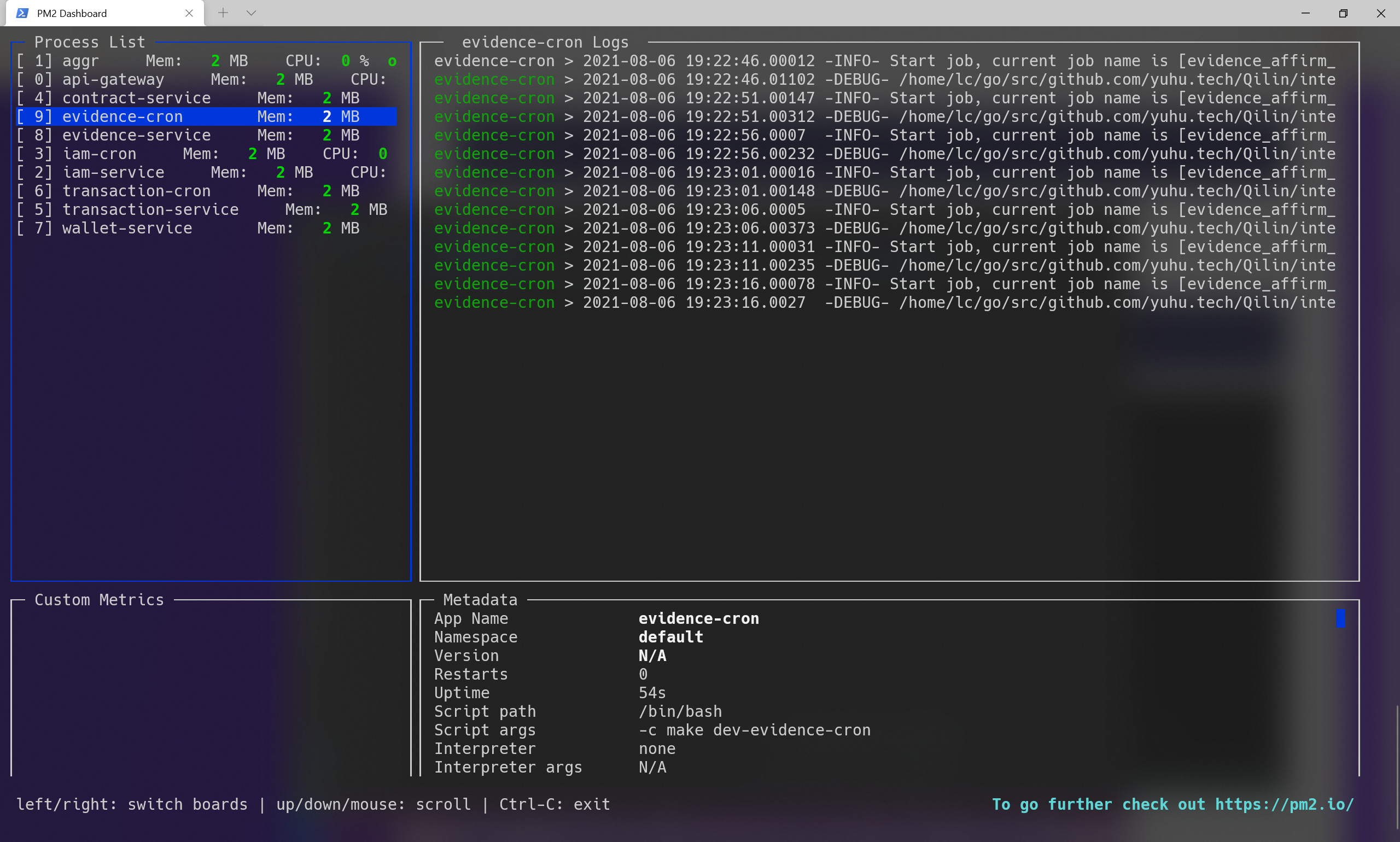Click the blue Metadata panel scrollbar thumb
This screenshot has width=1400, height=842.
click(x=1340, y=618)
